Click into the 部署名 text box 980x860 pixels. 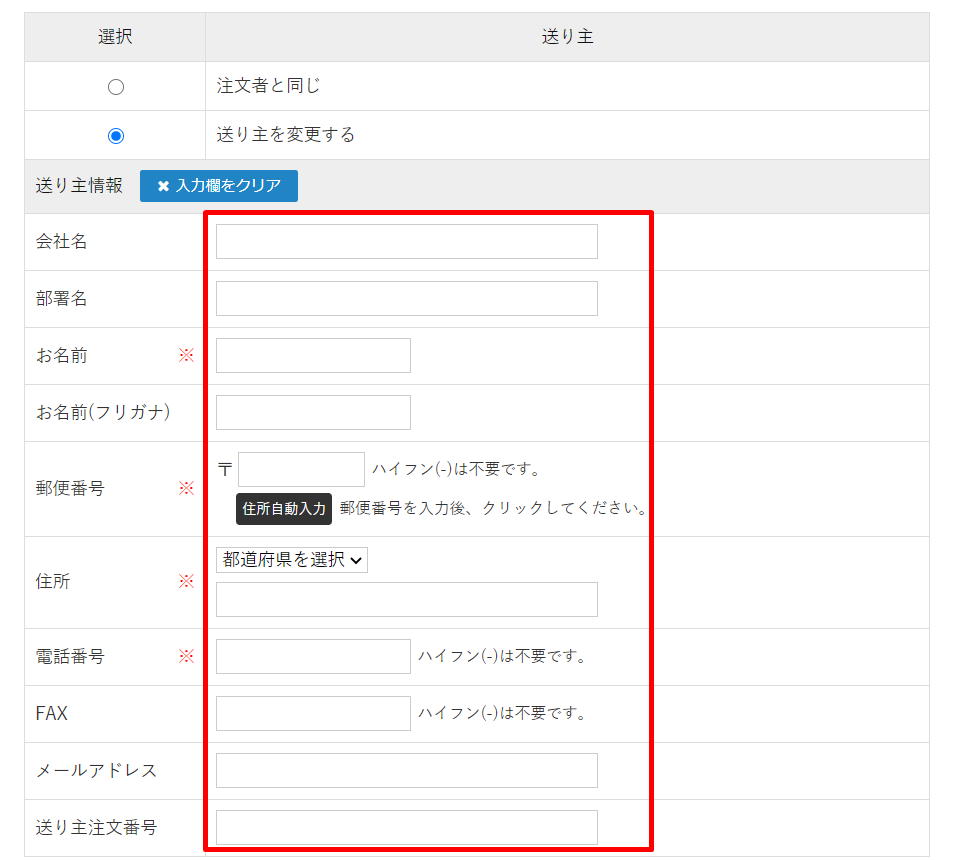406,299
